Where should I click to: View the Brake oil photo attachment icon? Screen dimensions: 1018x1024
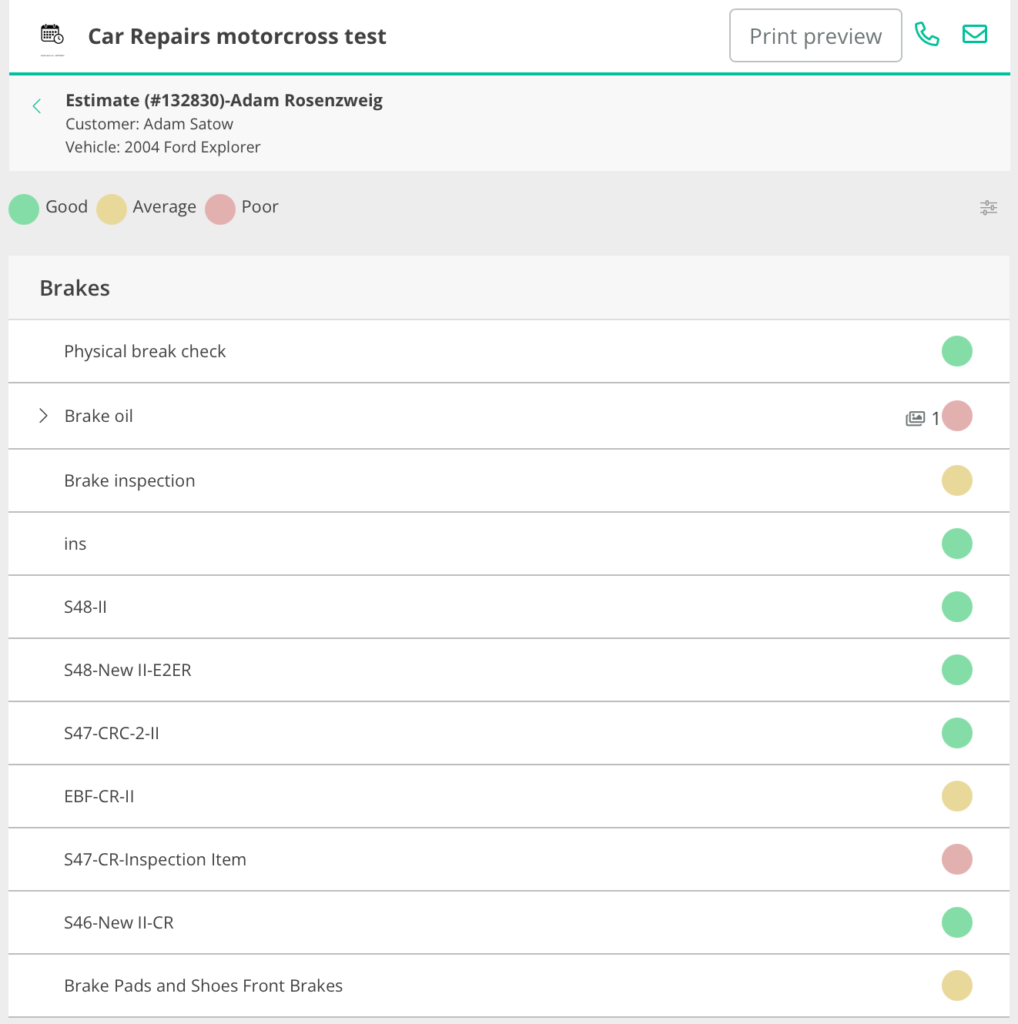(x=915, y=418)
